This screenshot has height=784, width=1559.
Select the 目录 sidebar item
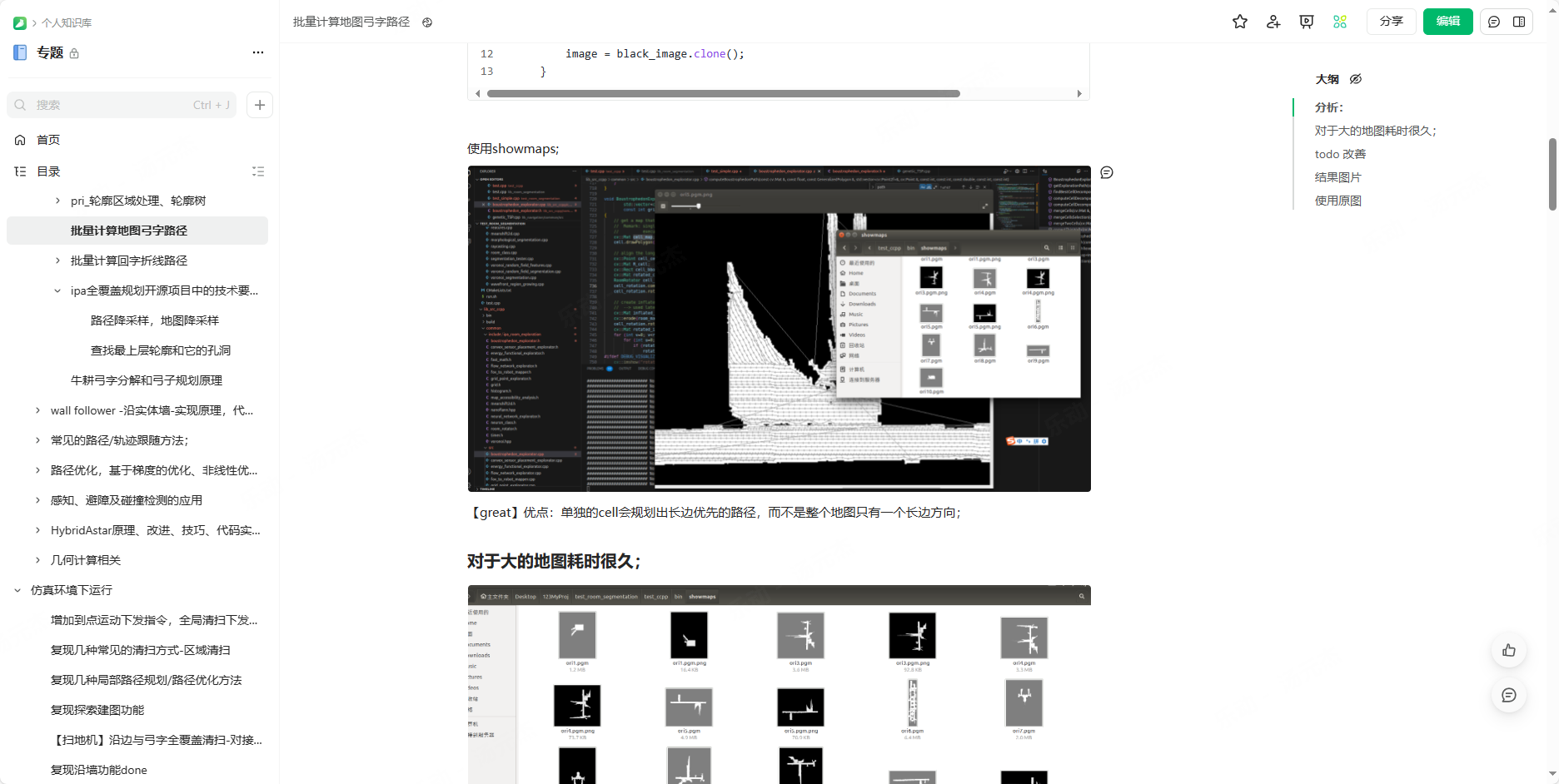(x=48, y=171)
